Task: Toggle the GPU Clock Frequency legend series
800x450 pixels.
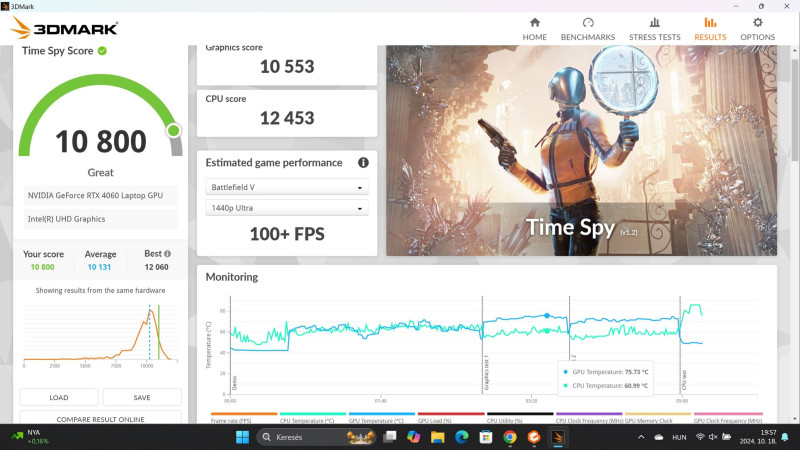Action: pos(728,418)
